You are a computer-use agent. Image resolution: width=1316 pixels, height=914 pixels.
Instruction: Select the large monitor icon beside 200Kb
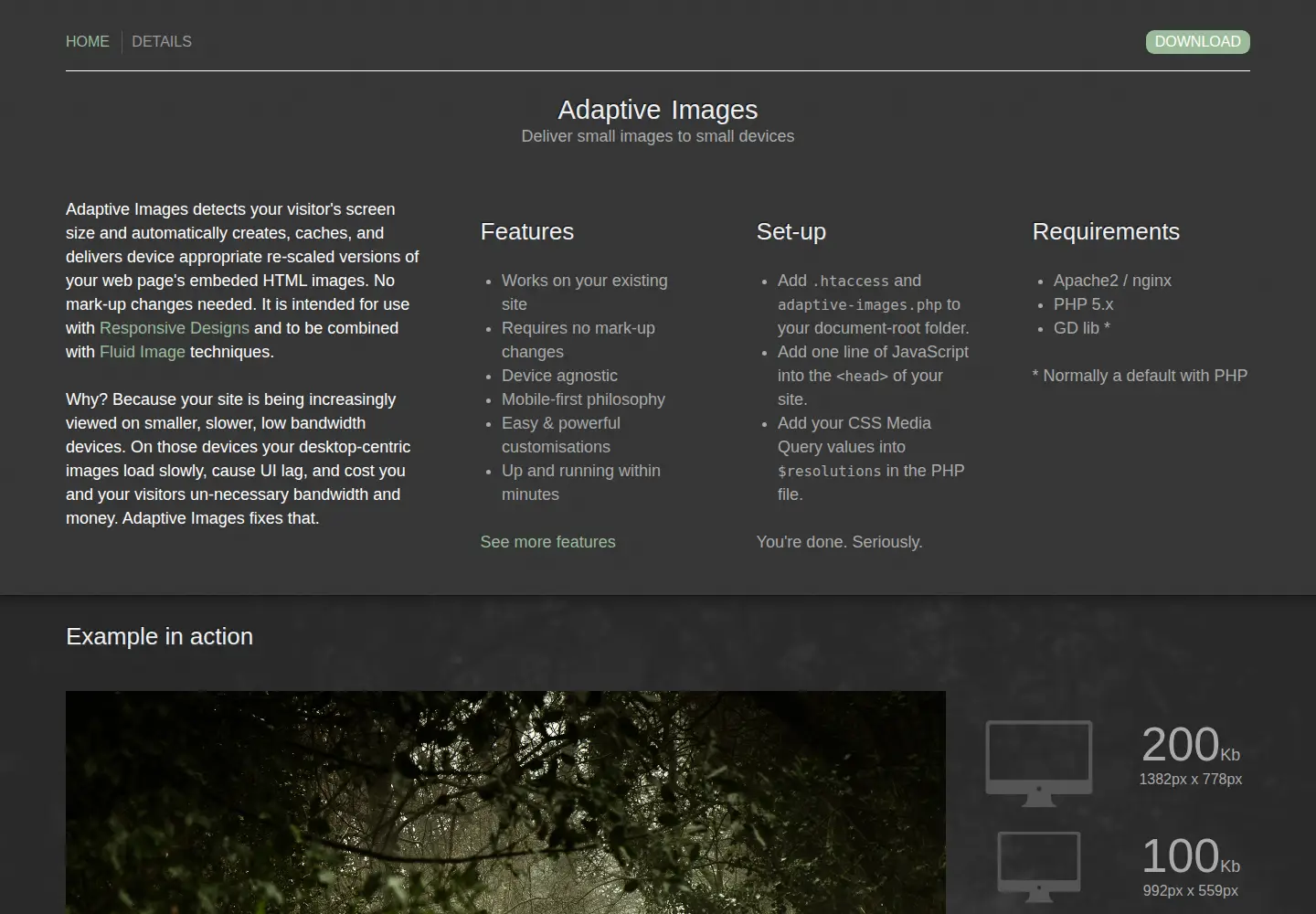tap(1039, 763)
